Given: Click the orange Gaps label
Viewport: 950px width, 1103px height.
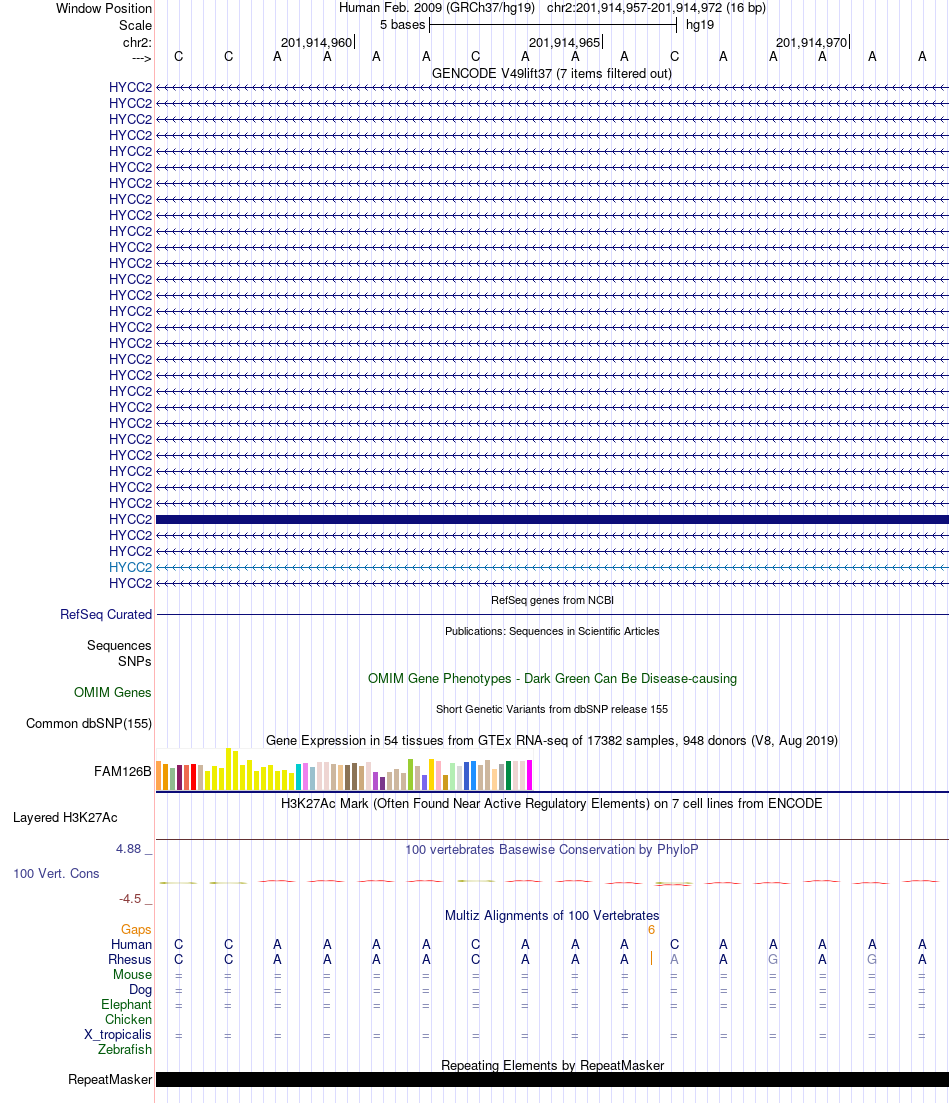Looking at the screenshot, I should [136, 929].
